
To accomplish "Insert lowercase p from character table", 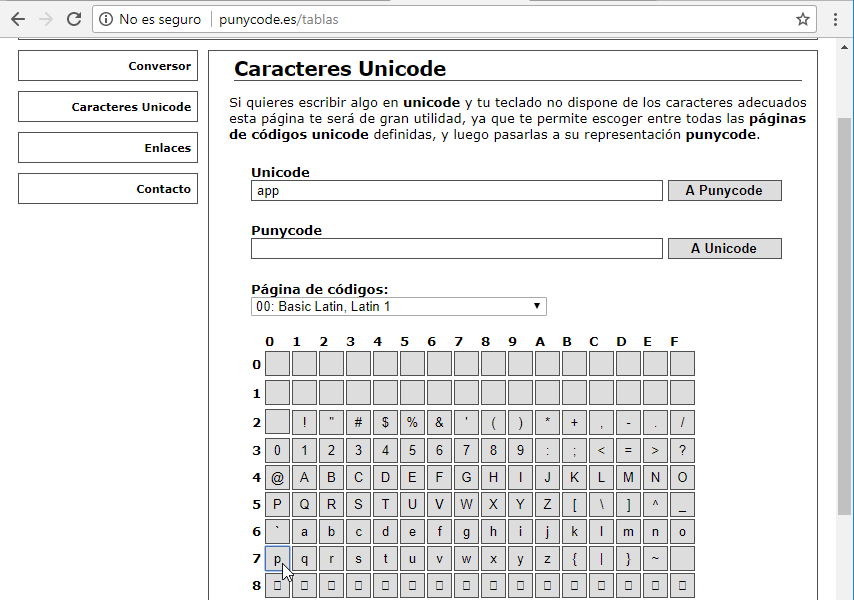I will click(x=278, y=559).
